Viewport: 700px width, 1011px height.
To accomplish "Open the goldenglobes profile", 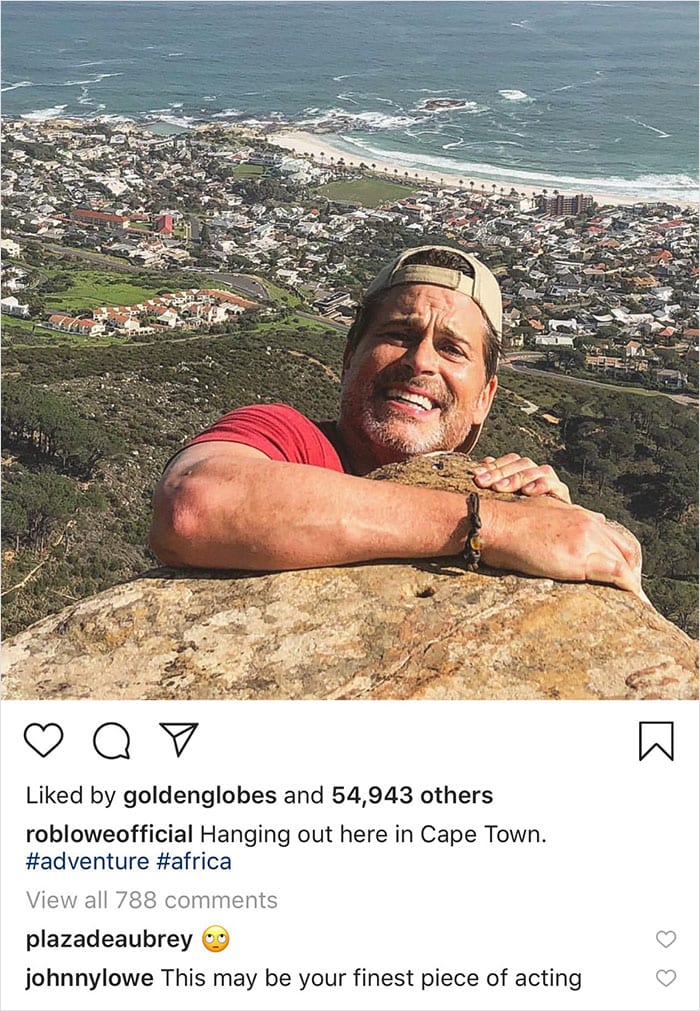I will pyautogui.click(x=199, y=796).
